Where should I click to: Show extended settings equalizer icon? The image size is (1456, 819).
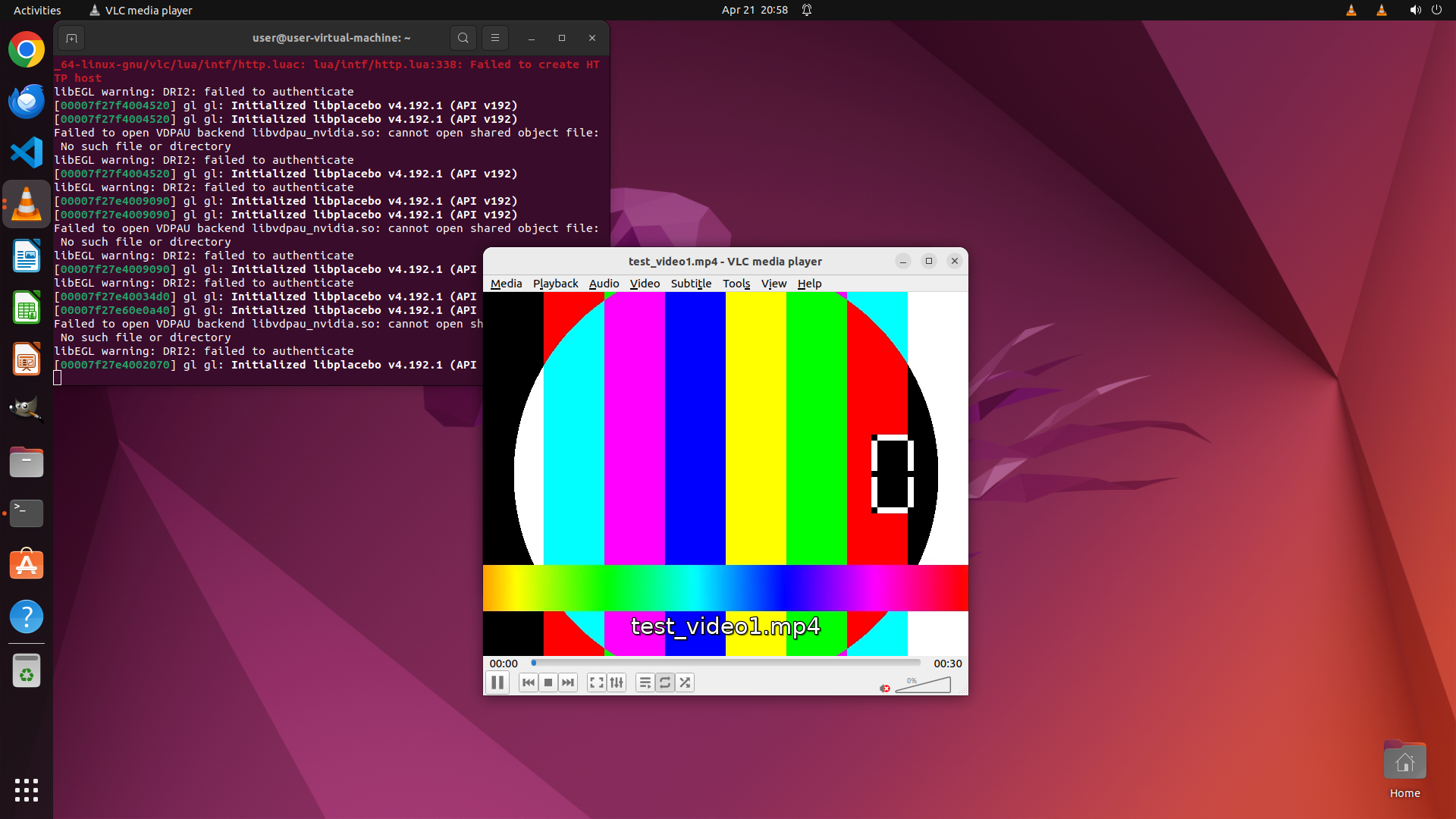(x=617, y=682)
